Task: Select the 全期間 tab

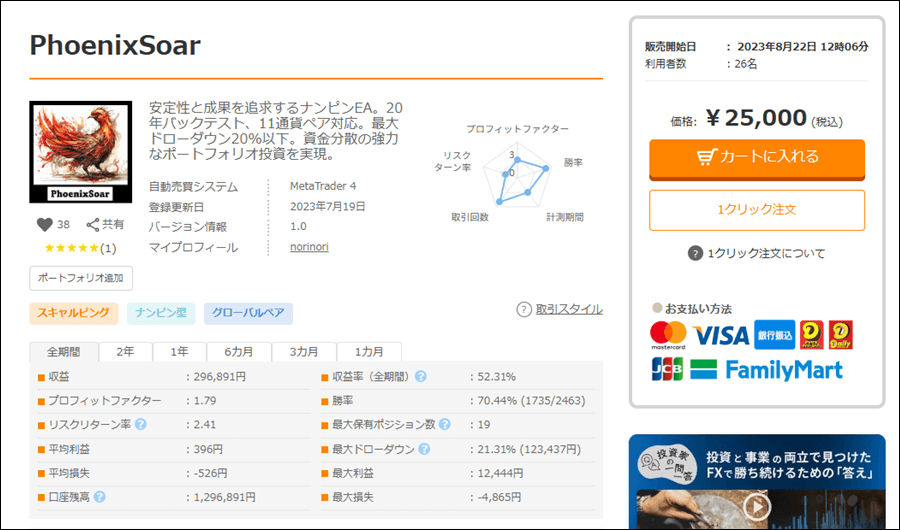Action: coord(63,352)
